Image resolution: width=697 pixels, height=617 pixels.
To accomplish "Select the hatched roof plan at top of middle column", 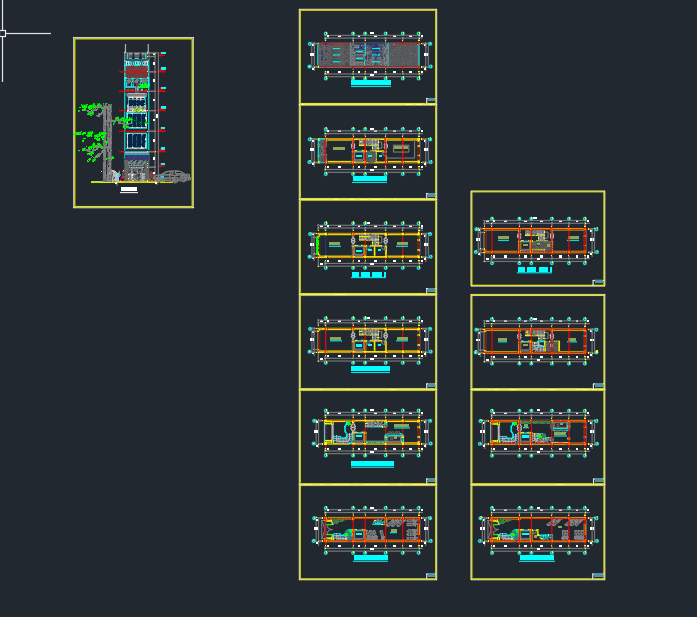I will 368,56.
